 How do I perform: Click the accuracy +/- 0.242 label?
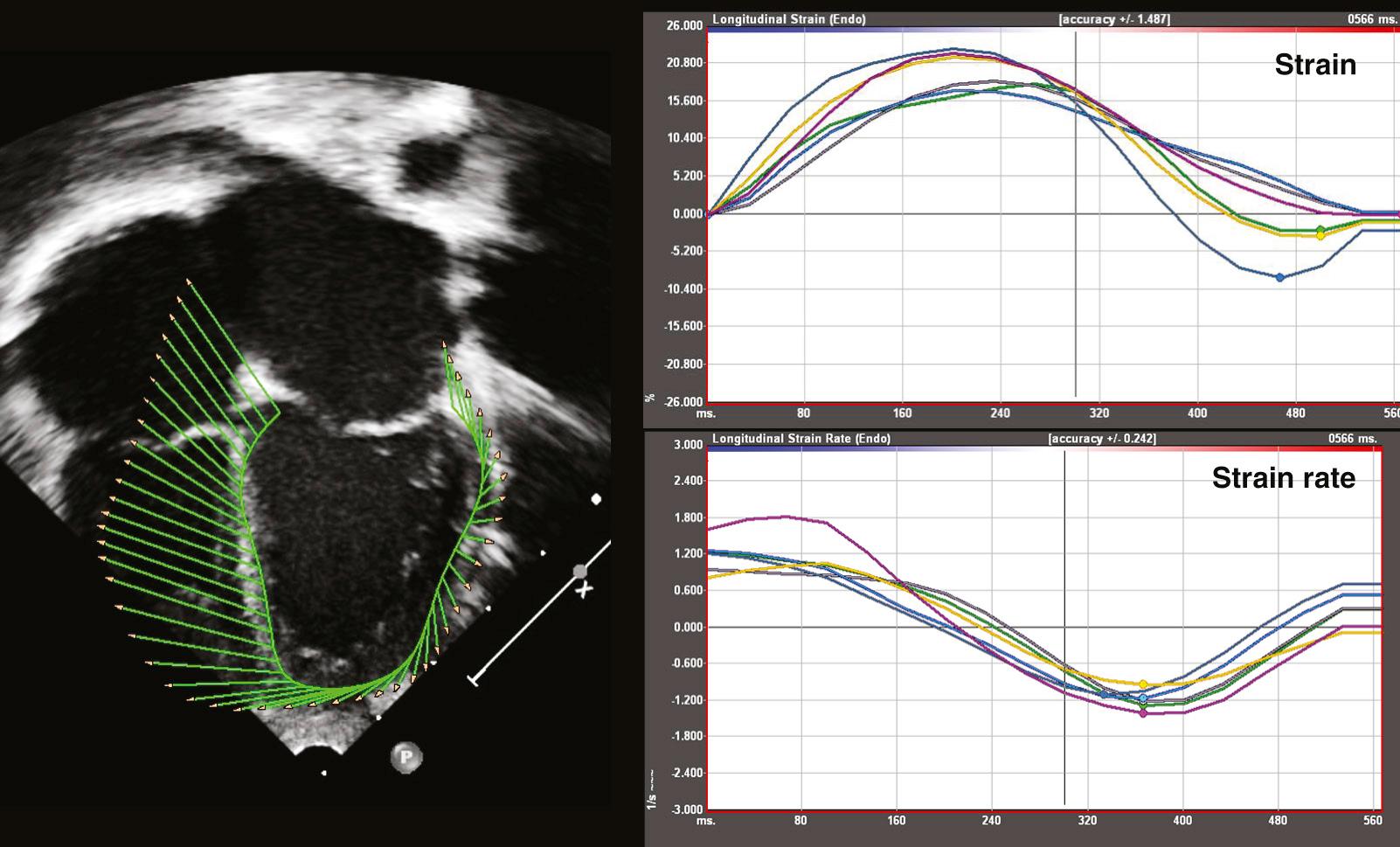pos(1102,438)
